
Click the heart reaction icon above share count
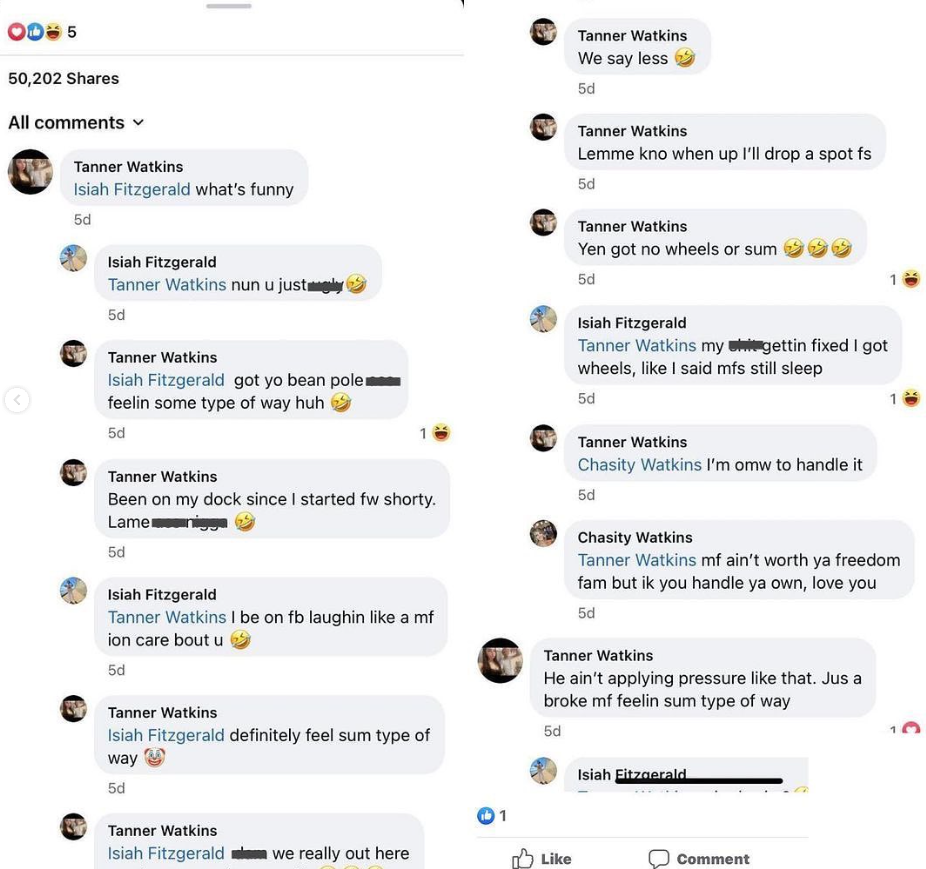(14, 31)
